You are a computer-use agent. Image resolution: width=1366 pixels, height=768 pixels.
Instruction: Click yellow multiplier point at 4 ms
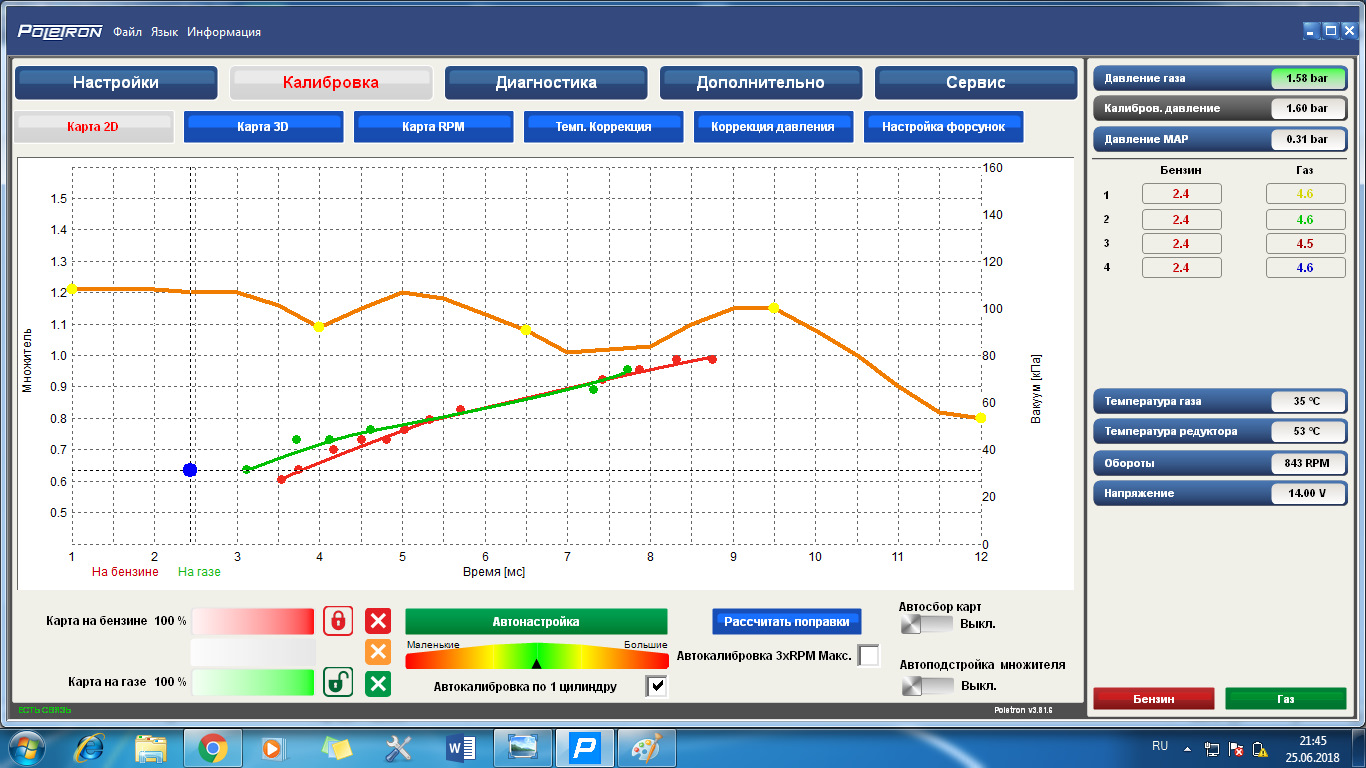[319, 327]
